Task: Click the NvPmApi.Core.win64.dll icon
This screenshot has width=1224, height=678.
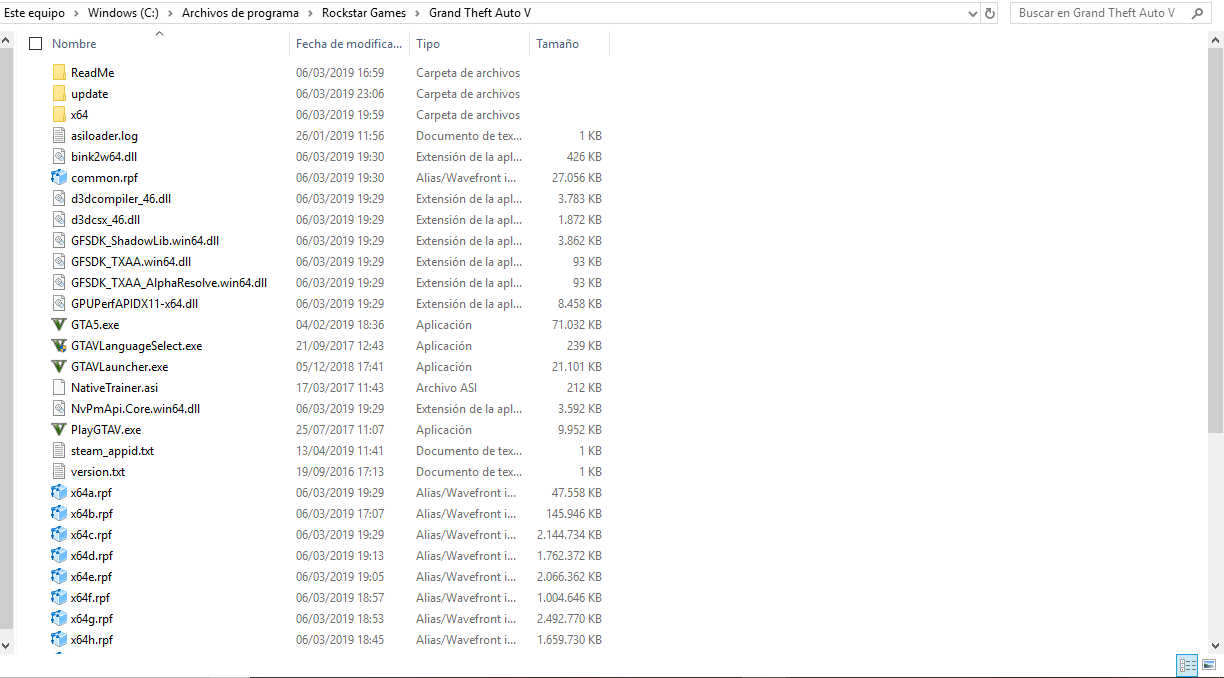Action: pos(59,409)
